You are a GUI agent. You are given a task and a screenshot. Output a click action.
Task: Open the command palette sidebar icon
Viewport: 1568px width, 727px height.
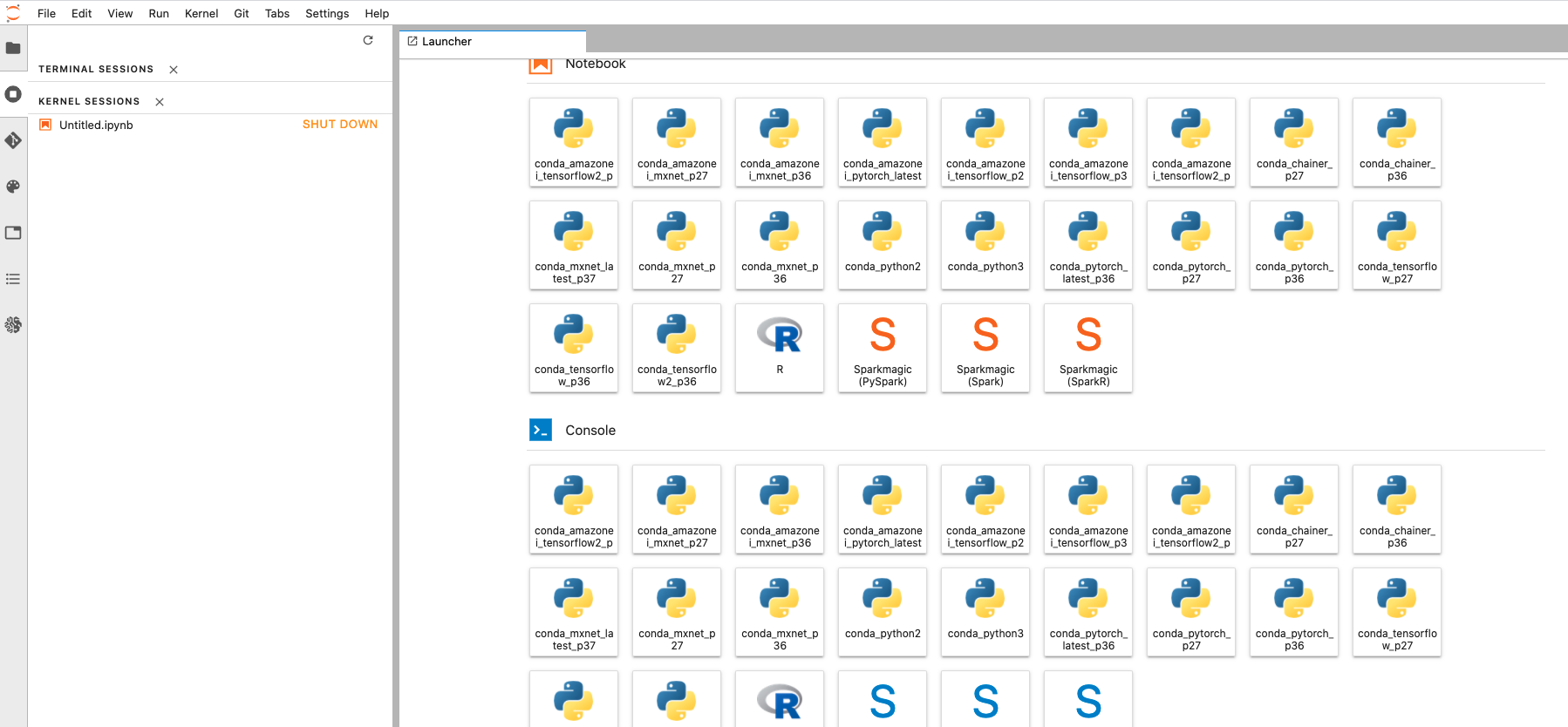[x=13, y=187]
